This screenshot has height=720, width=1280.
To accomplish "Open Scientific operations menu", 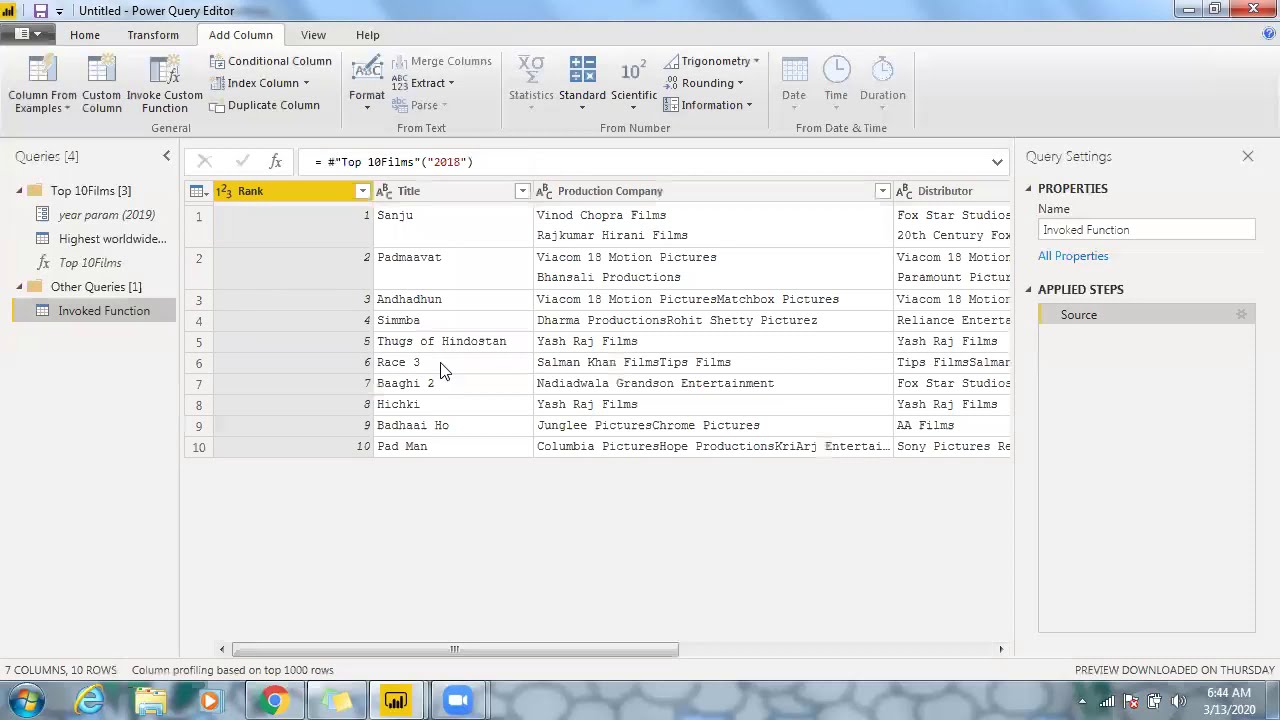I will (634, 84).
